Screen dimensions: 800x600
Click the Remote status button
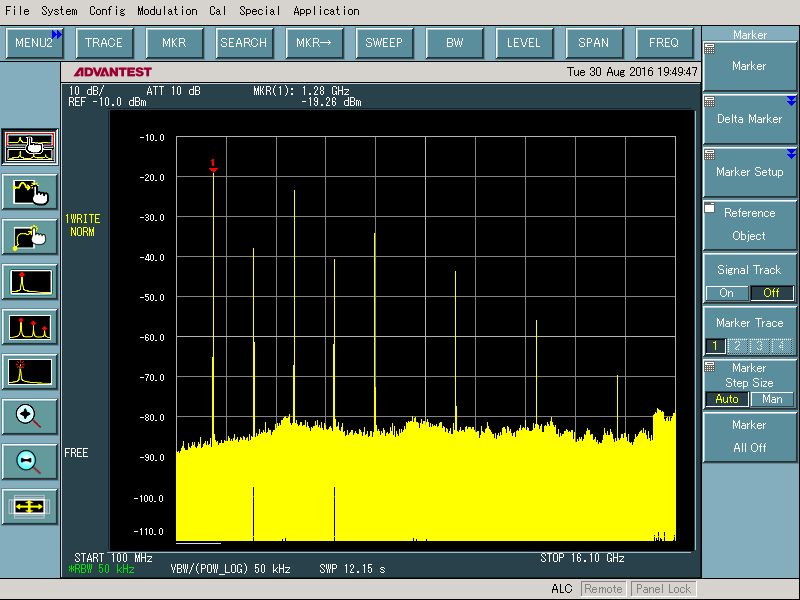[x=604, y=589]
